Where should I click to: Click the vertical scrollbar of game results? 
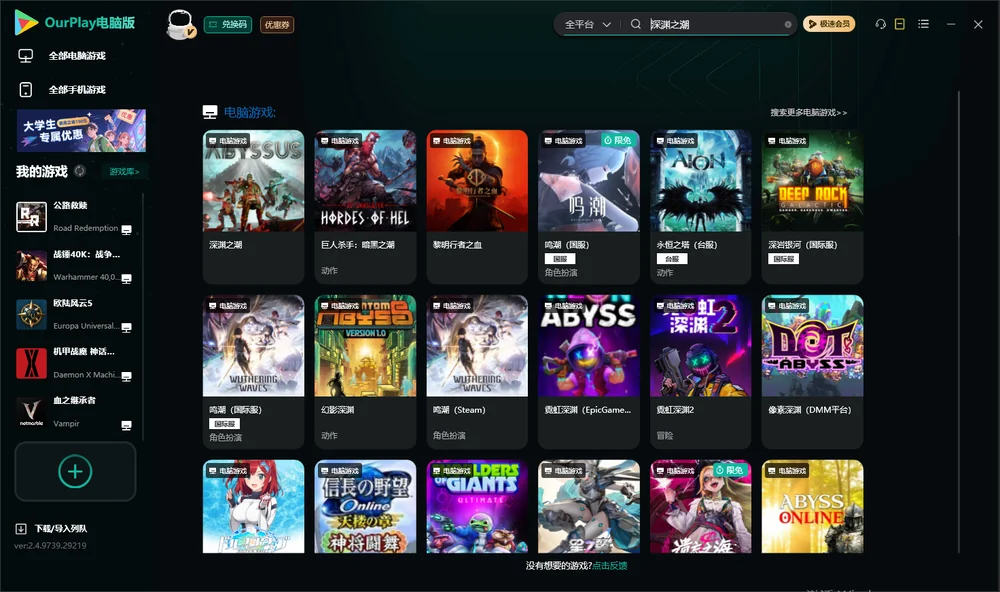pyautogui.click(x=959, y=322)
